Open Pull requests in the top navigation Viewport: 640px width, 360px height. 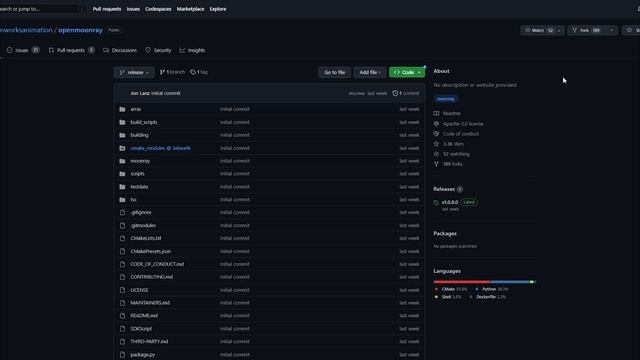pyautogui.click(x=107, y=9)
